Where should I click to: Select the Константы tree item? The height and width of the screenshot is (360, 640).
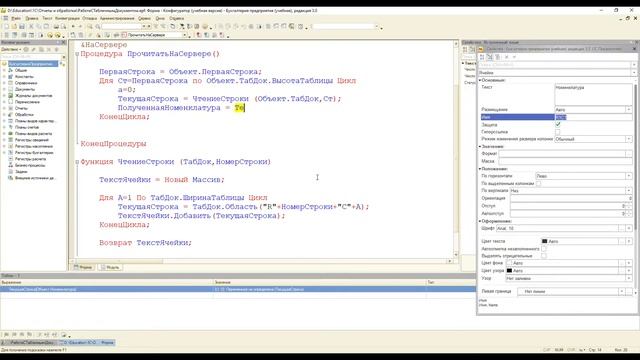pyautogui.click(x=24, y=76)
